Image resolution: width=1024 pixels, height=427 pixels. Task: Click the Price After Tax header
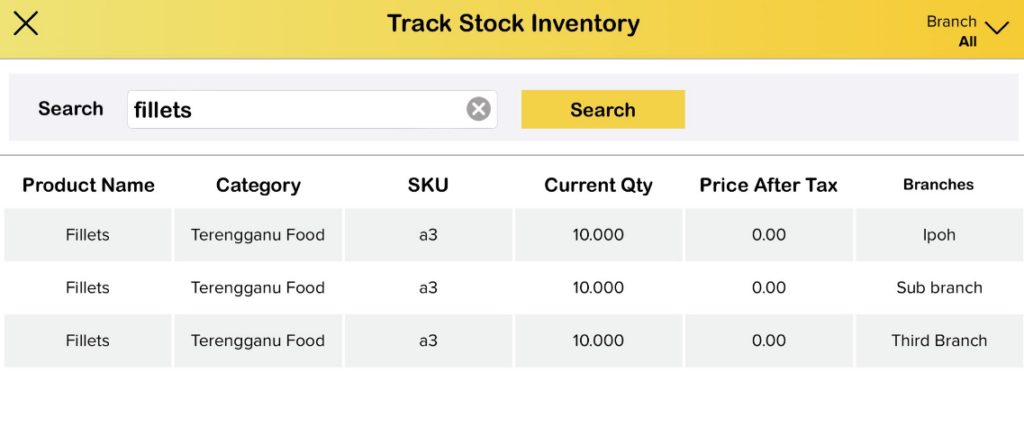pyautogui.click(x=768, y=185)
